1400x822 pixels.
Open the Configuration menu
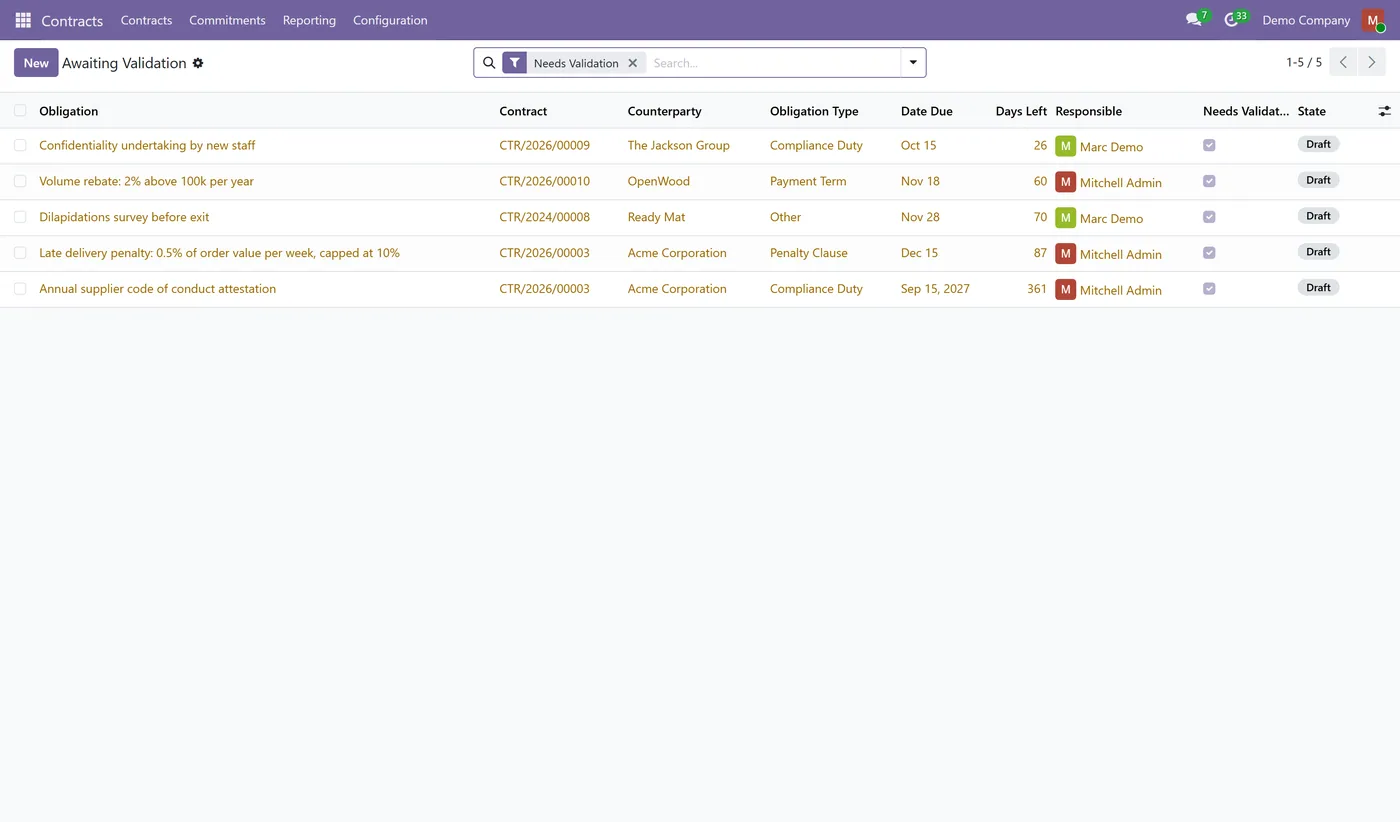[390, 20]
